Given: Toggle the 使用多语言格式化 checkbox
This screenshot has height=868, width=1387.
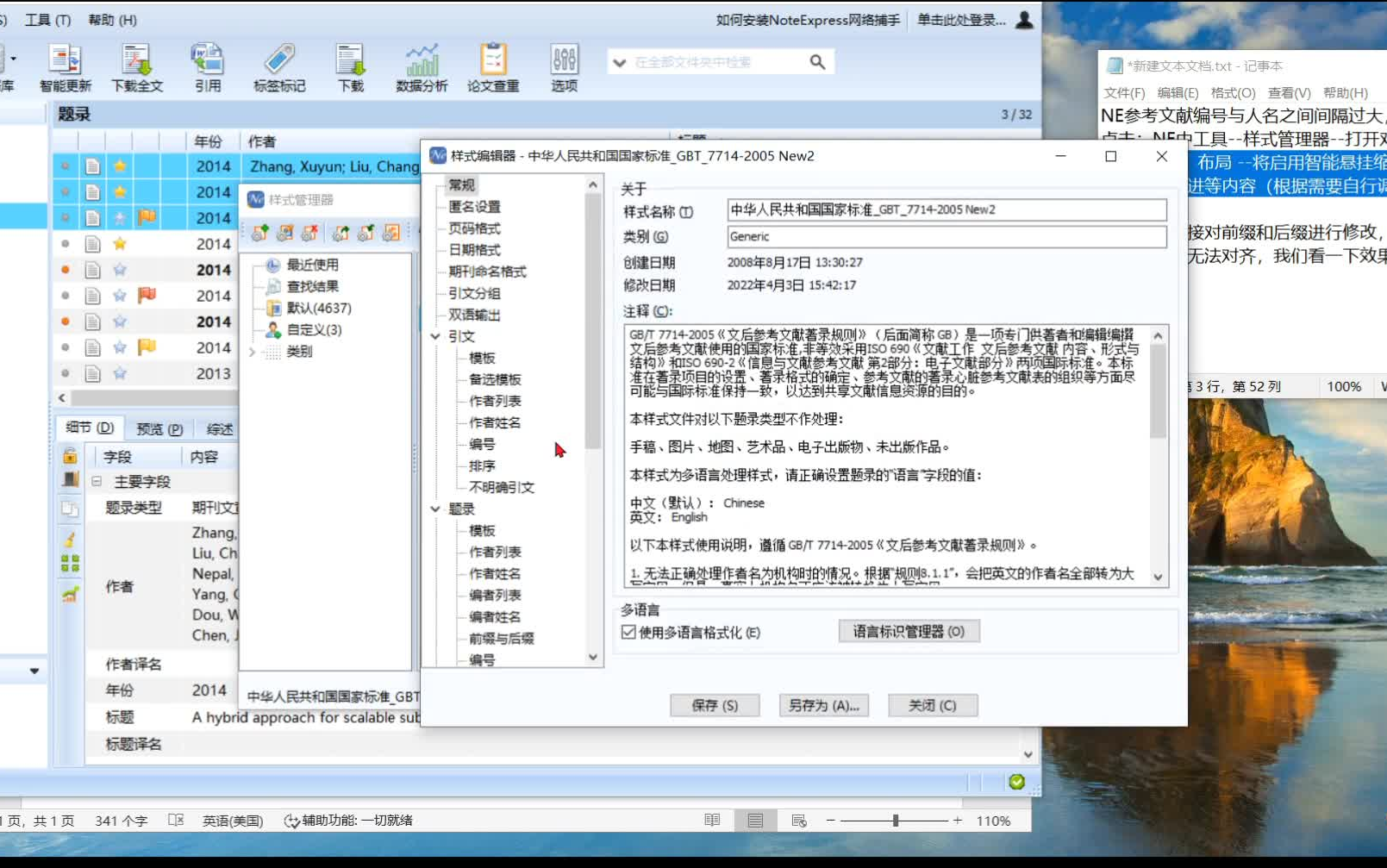Looking at the screenshot, I should [x=628, y=632].
